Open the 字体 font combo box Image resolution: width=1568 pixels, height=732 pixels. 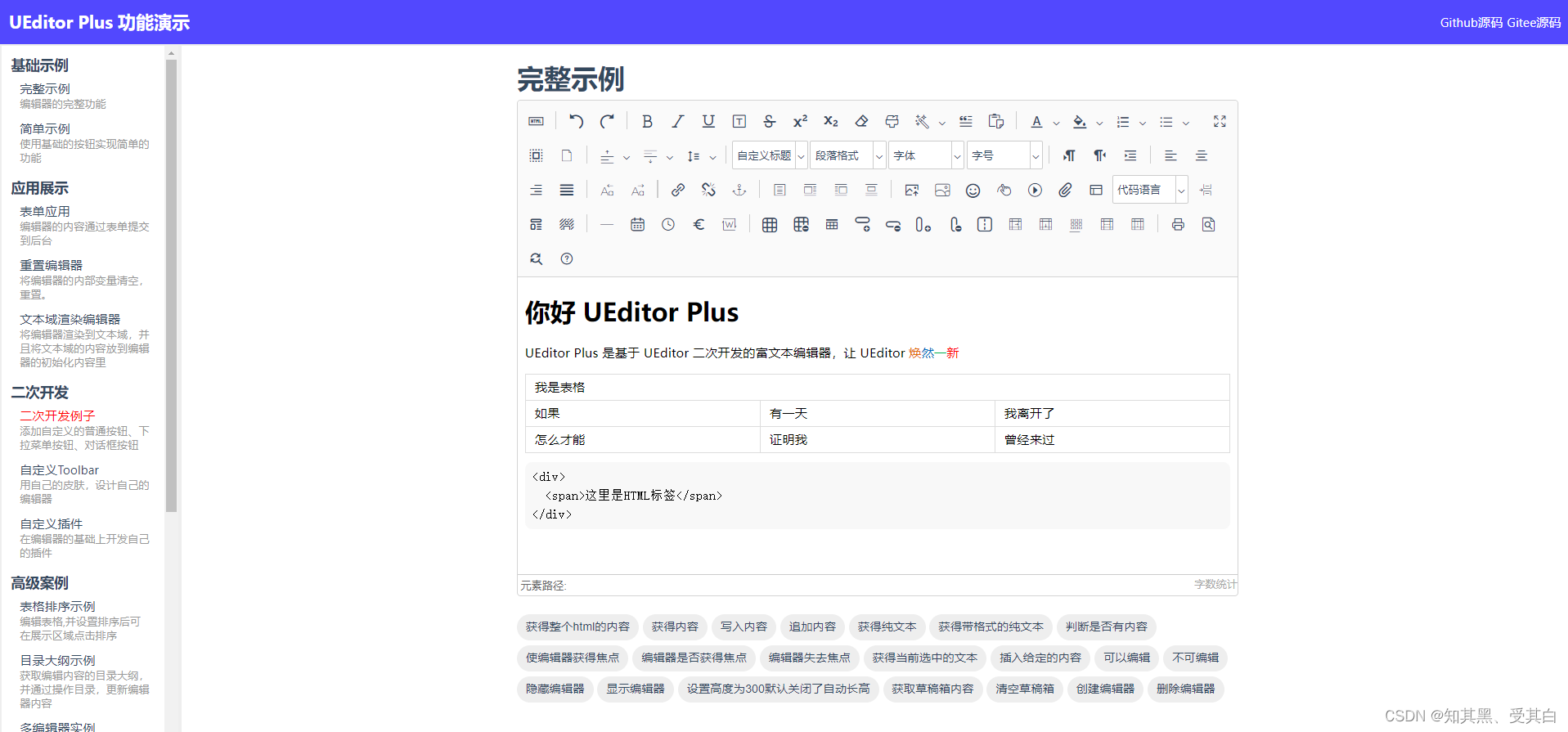coord(927,155)
